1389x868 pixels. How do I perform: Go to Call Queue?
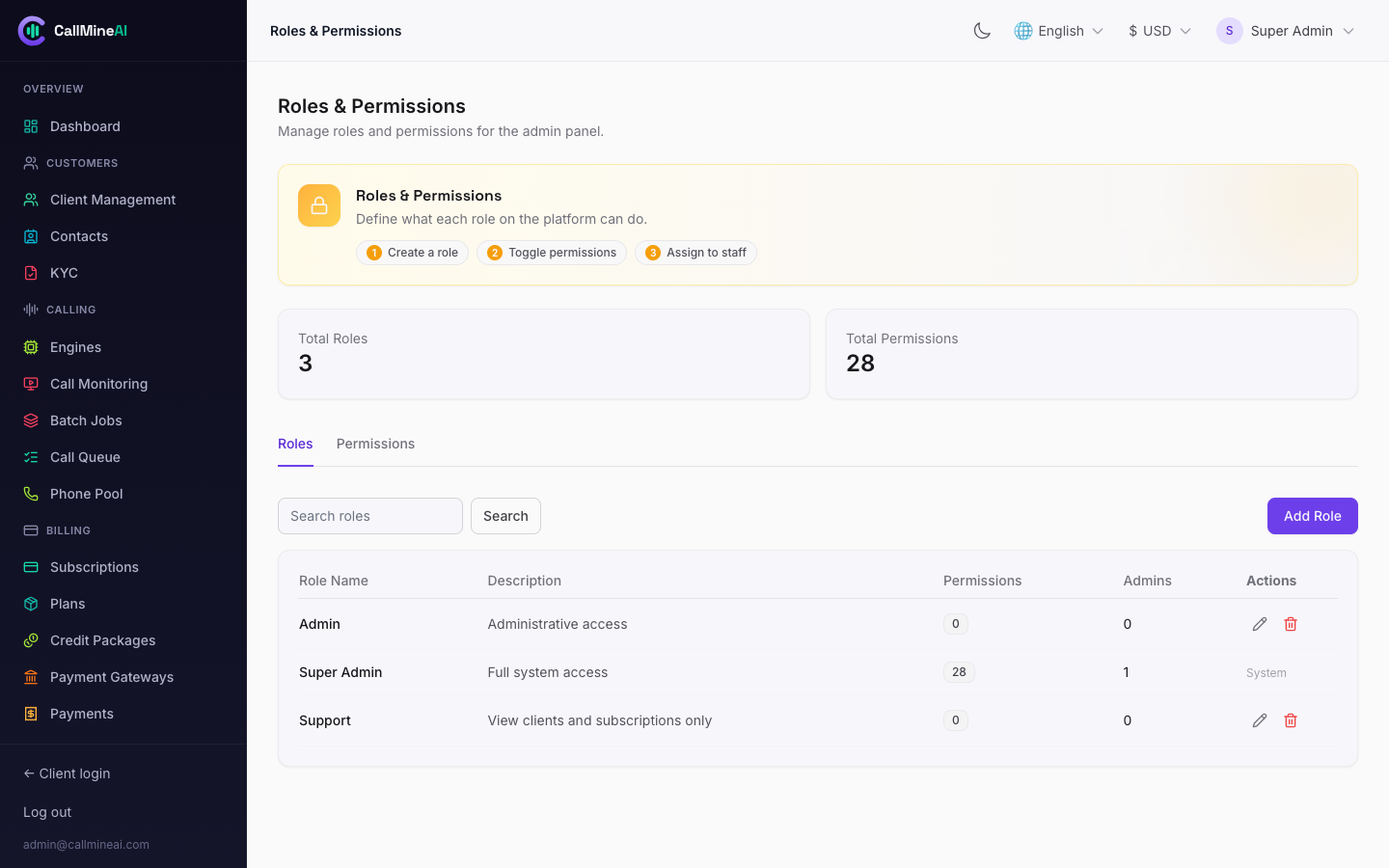[x=123, y=457]
